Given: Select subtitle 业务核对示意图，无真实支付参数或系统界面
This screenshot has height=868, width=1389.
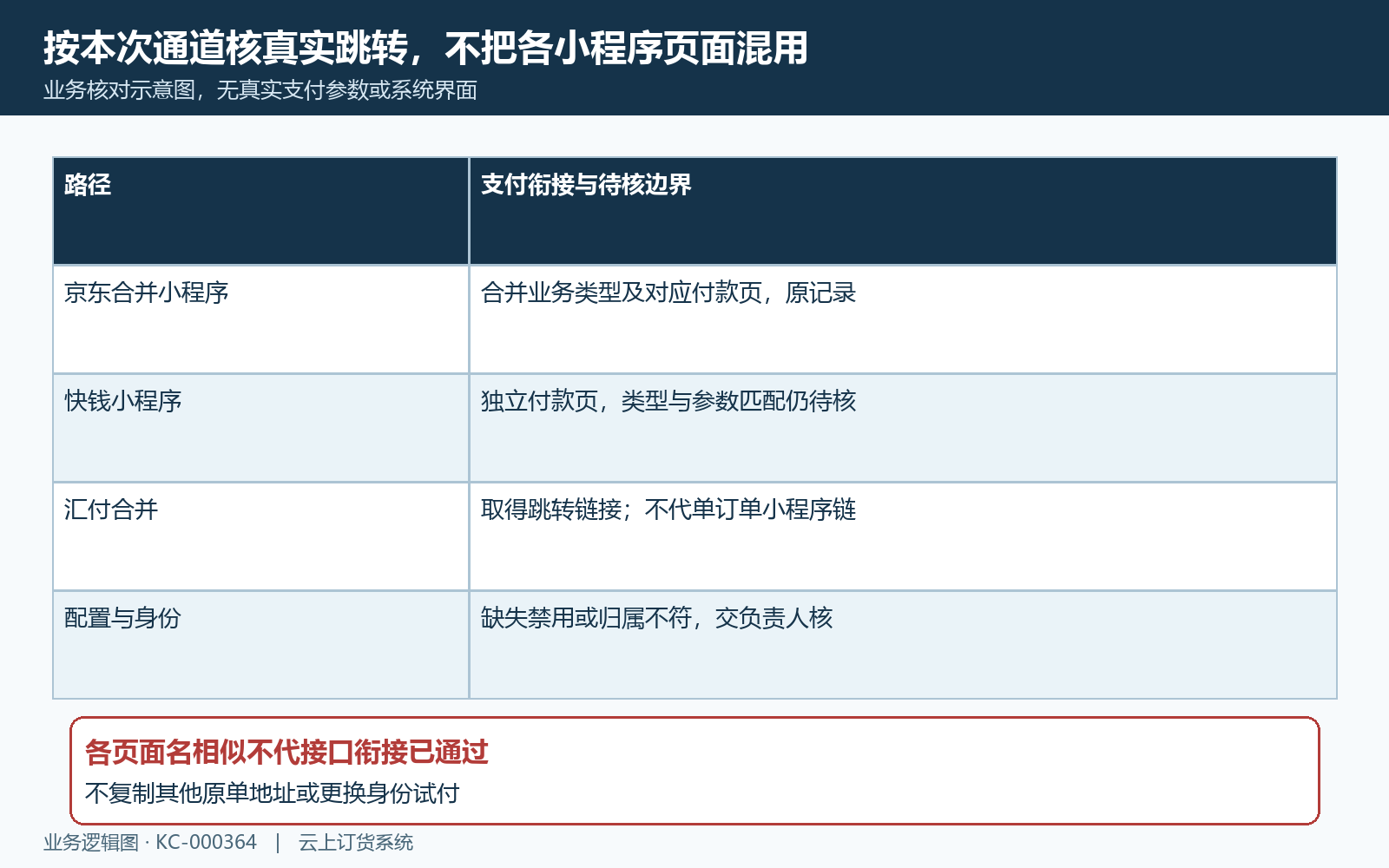Looking at the screenshot, I should pyautogui.click(x=260, y=90).
